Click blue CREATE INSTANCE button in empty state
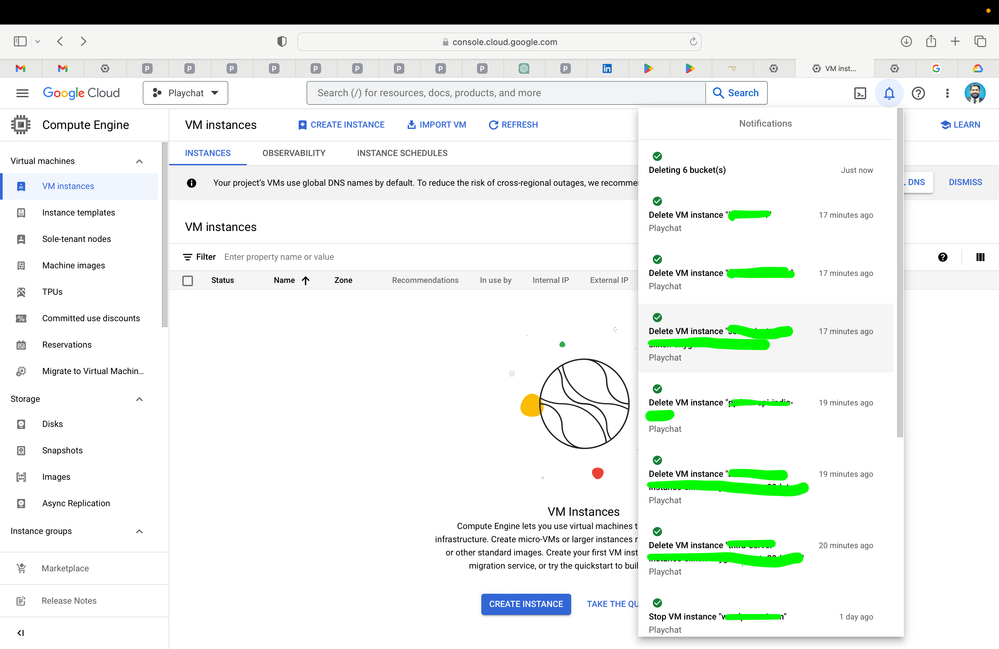The height and width of the screenshot is (649, 999). pos(526,604)
